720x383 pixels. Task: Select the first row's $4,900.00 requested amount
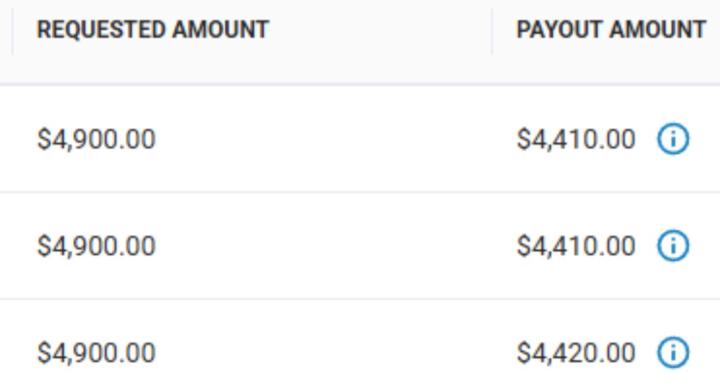click(96, 139)
